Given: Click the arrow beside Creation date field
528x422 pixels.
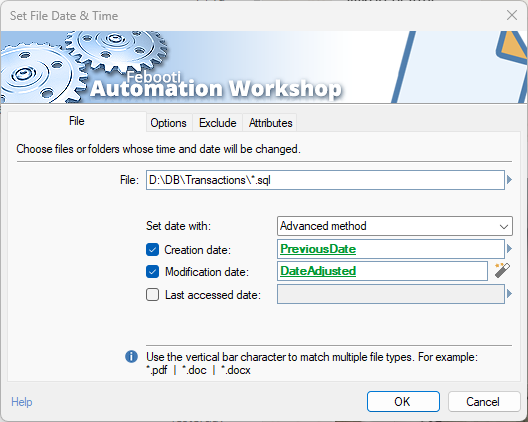Looking at the screenshot, I should 509,249.
